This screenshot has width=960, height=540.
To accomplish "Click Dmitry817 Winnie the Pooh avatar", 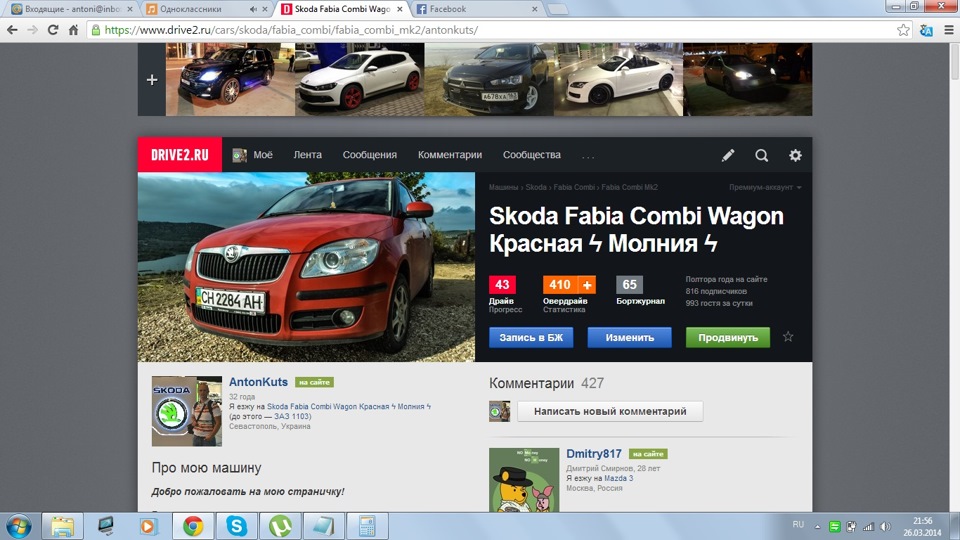I will (524, 480).
